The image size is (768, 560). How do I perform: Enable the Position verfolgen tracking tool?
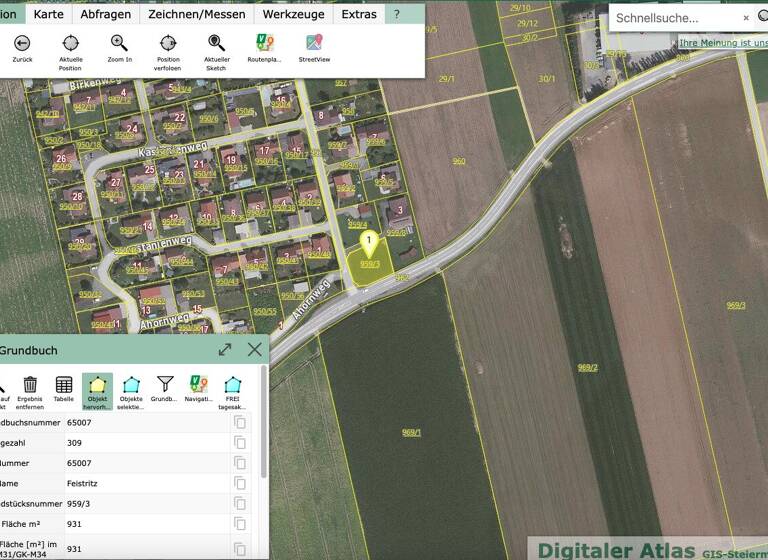point(168,44)
